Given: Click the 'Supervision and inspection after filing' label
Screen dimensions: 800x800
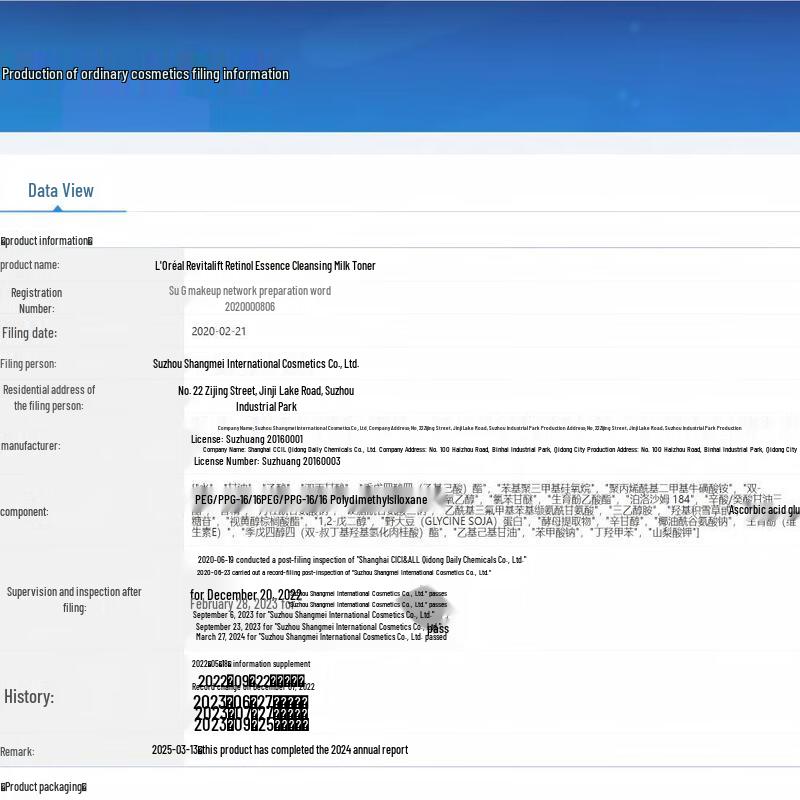Looking at the screenshot, I should 74,599.
